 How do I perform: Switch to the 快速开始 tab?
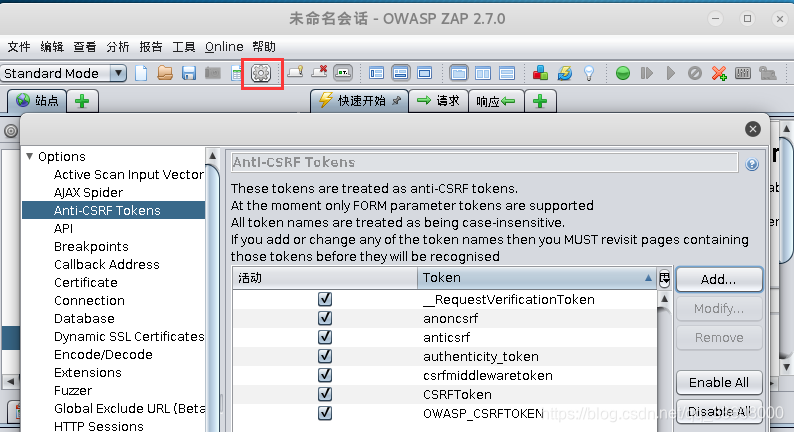click(x=359, y=101)
